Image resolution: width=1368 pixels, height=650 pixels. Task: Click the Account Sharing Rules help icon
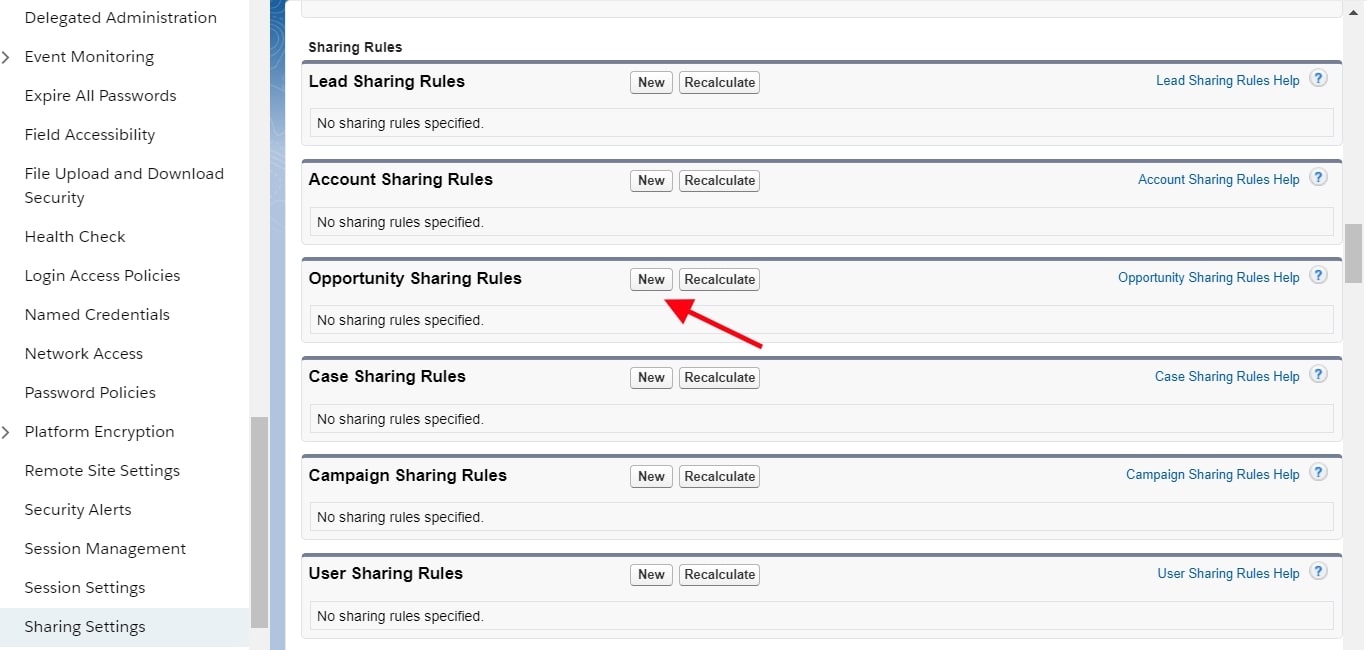(x=1318, y=176)
